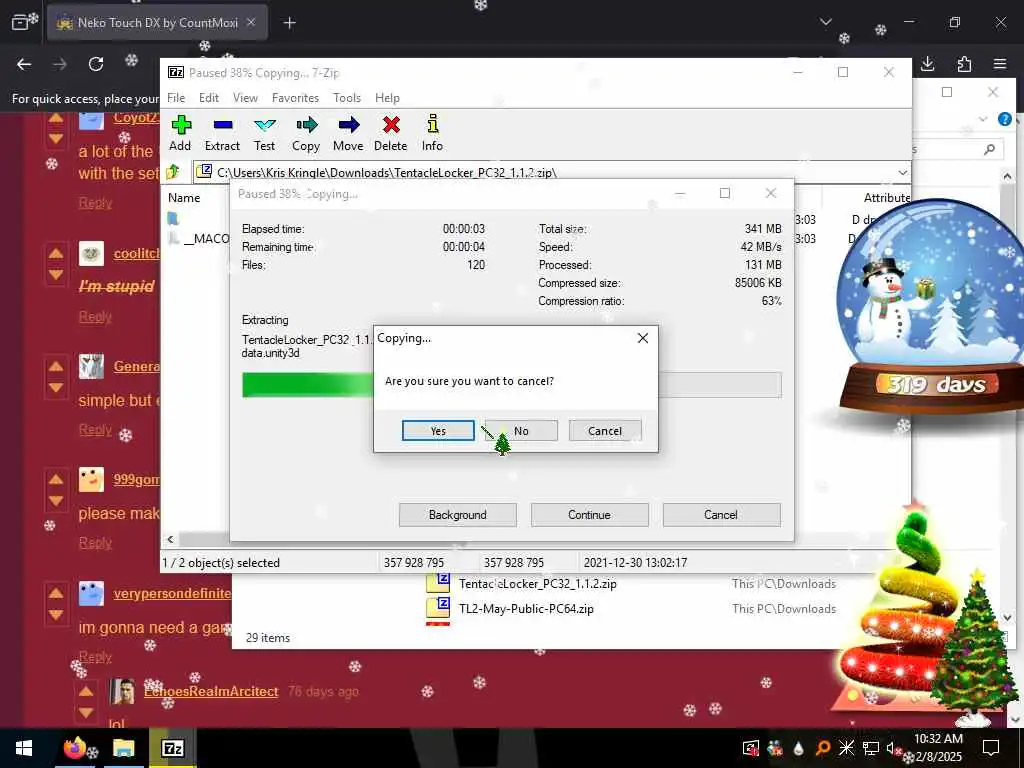Screen dimensions: 1024x768
Task: Open the verypersondefinite user link
Action: 172,593
